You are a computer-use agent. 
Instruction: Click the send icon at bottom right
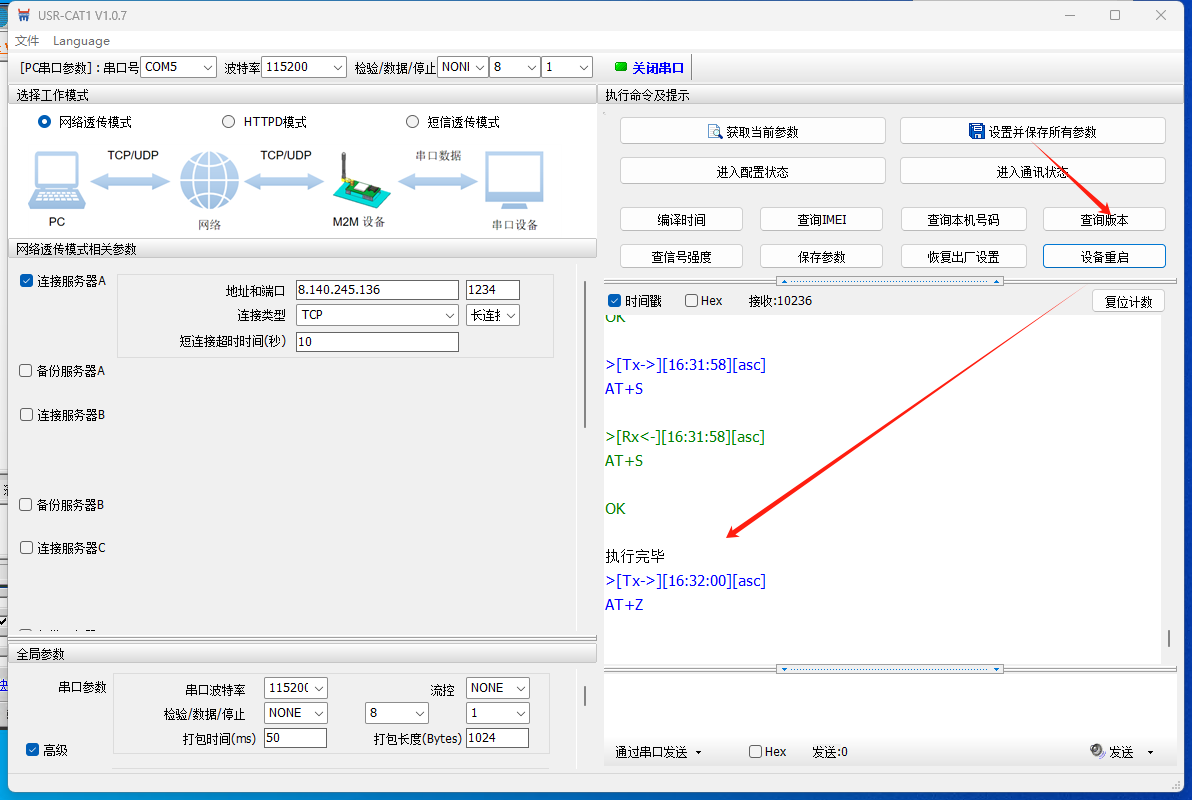[x=1097, y=752]
